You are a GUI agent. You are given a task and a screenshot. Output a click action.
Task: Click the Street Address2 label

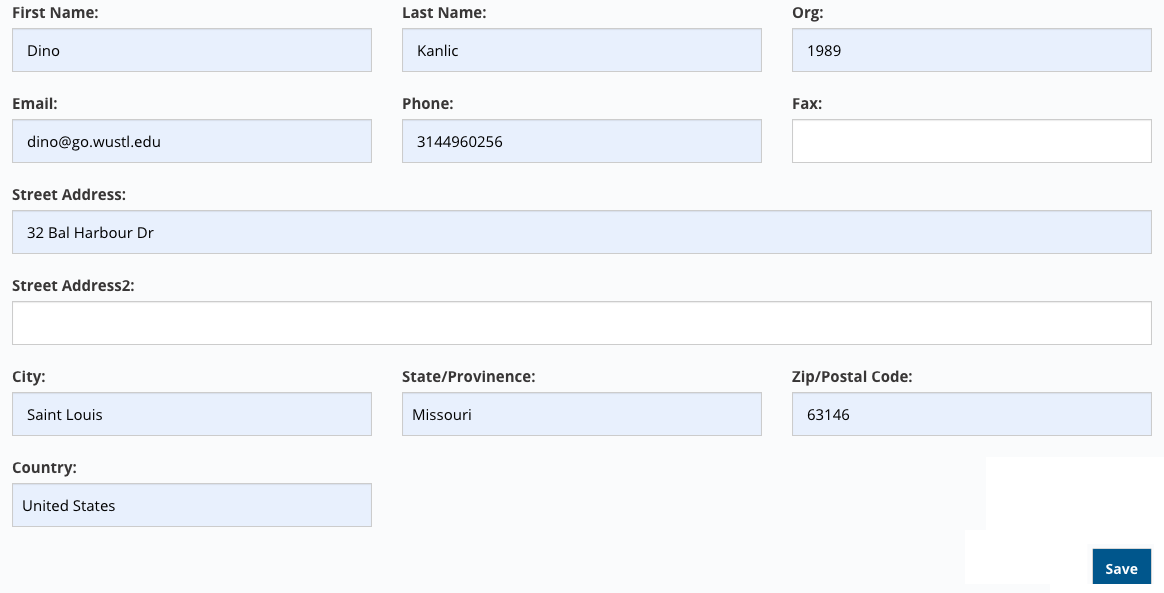[73, 286]
